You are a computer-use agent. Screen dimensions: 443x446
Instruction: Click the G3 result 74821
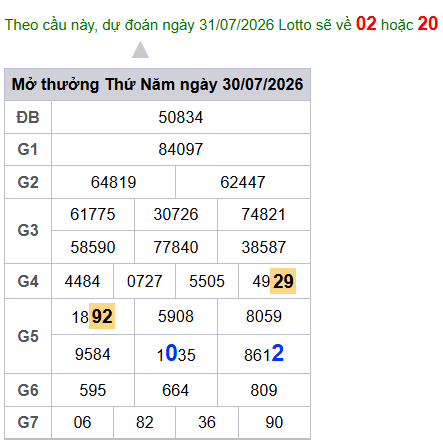click(264, 214)
